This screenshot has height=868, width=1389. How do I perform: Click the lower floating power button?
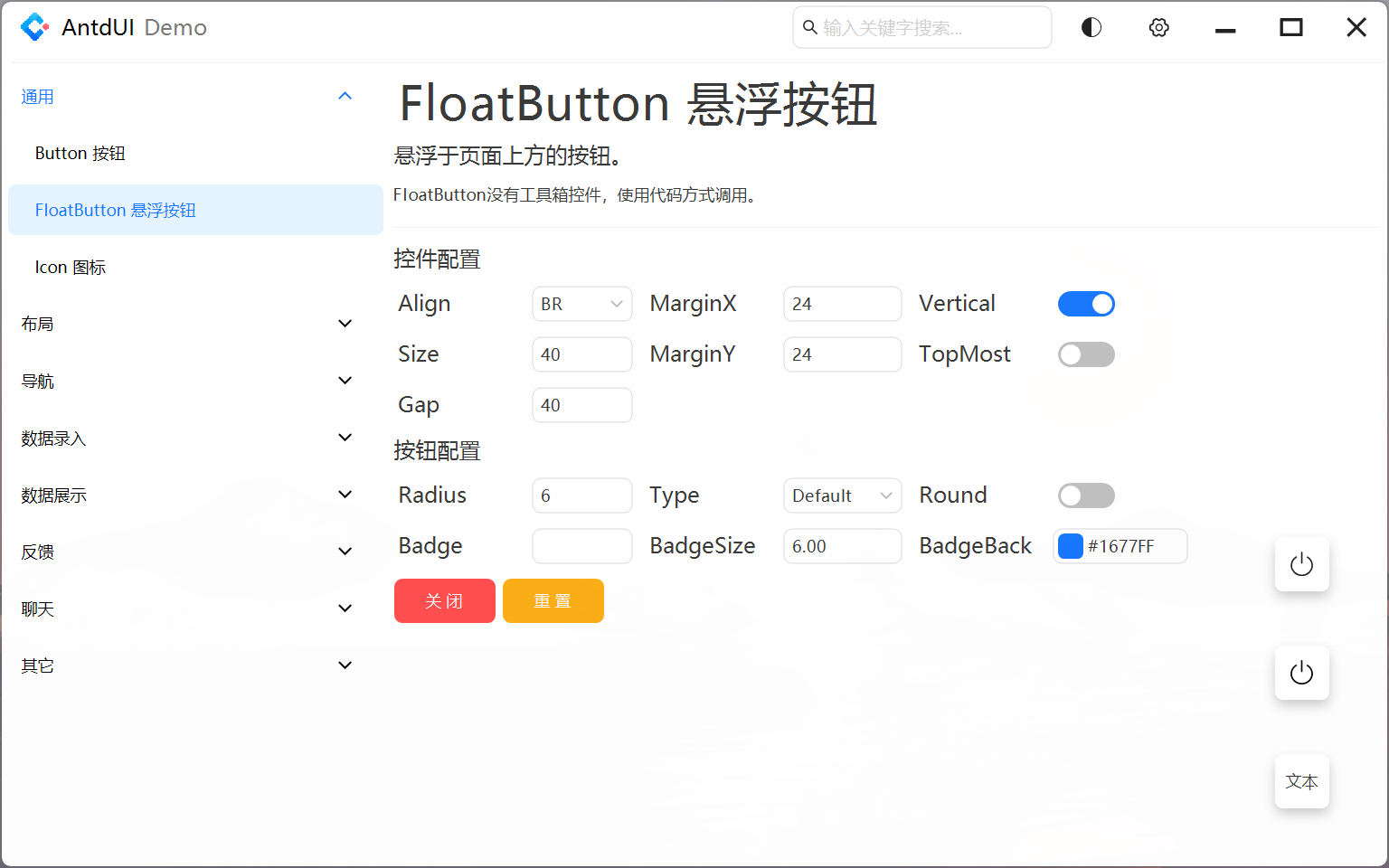[1301, 673]
